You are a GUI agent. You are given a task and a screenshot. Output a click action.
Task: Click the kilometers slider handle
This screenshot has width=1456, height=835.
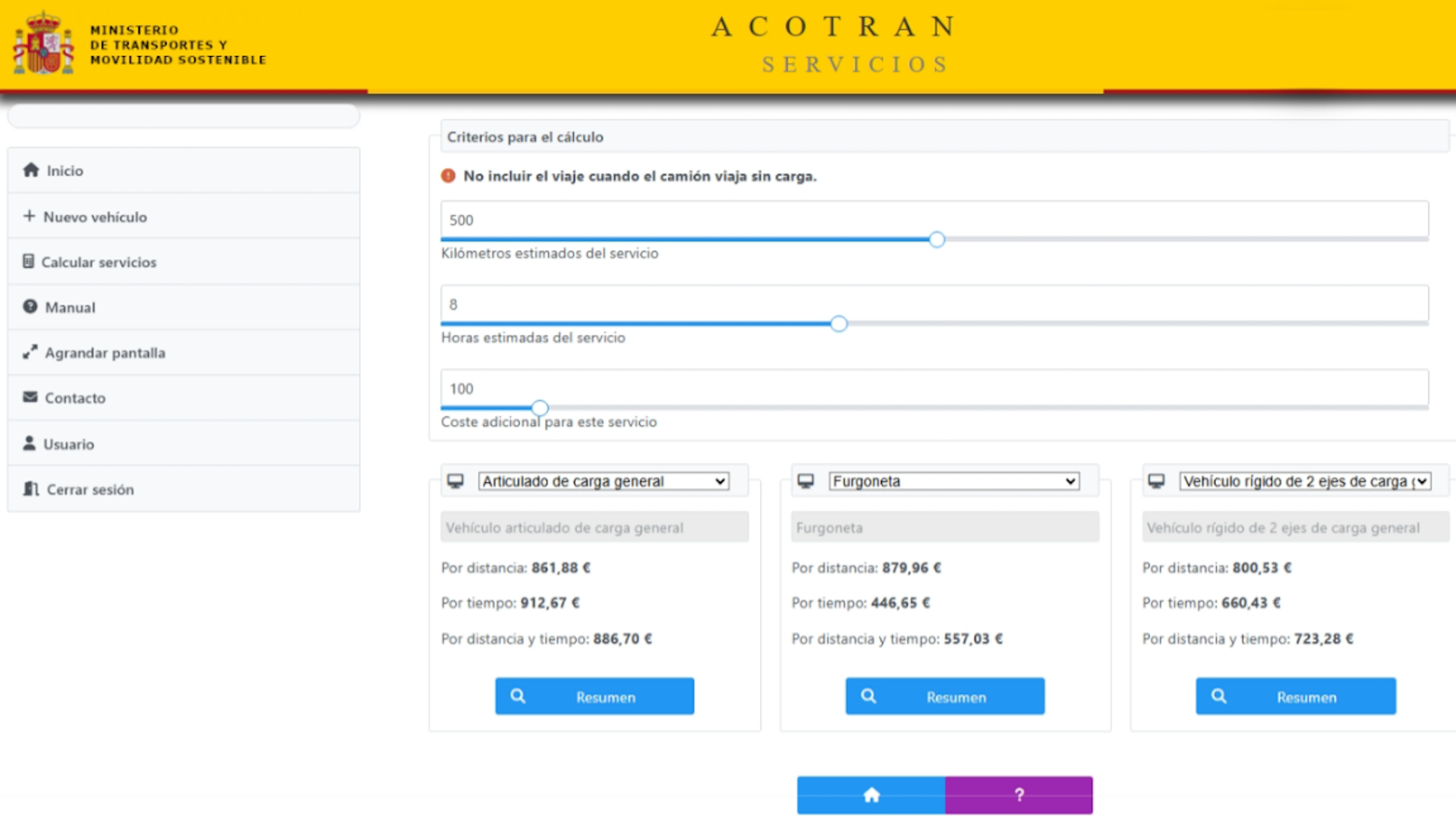coord(936,239)
